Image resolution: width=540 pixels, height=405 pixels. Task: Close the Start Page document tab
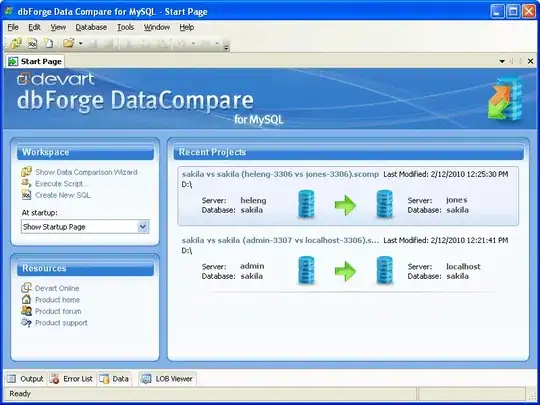(530, 61)
